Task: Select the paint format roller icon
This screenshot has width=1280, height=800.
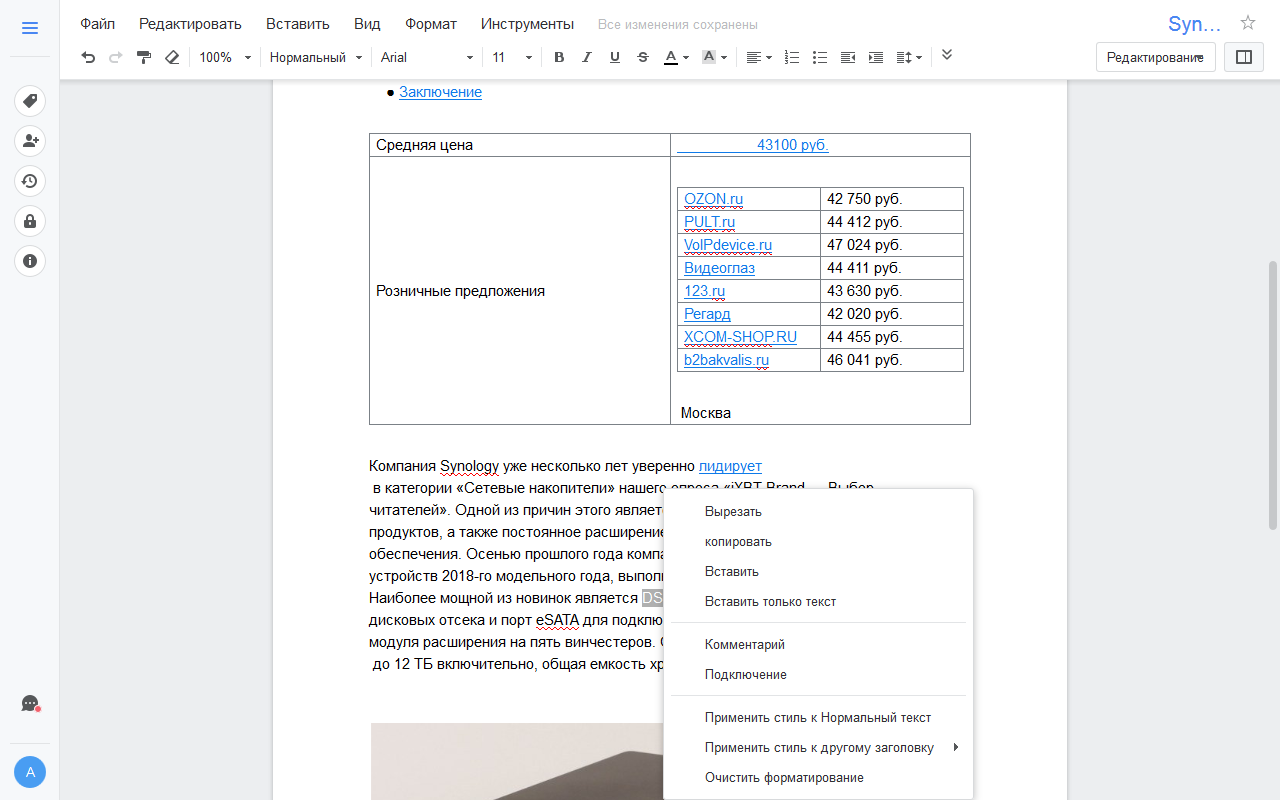Action: [144, 58]
